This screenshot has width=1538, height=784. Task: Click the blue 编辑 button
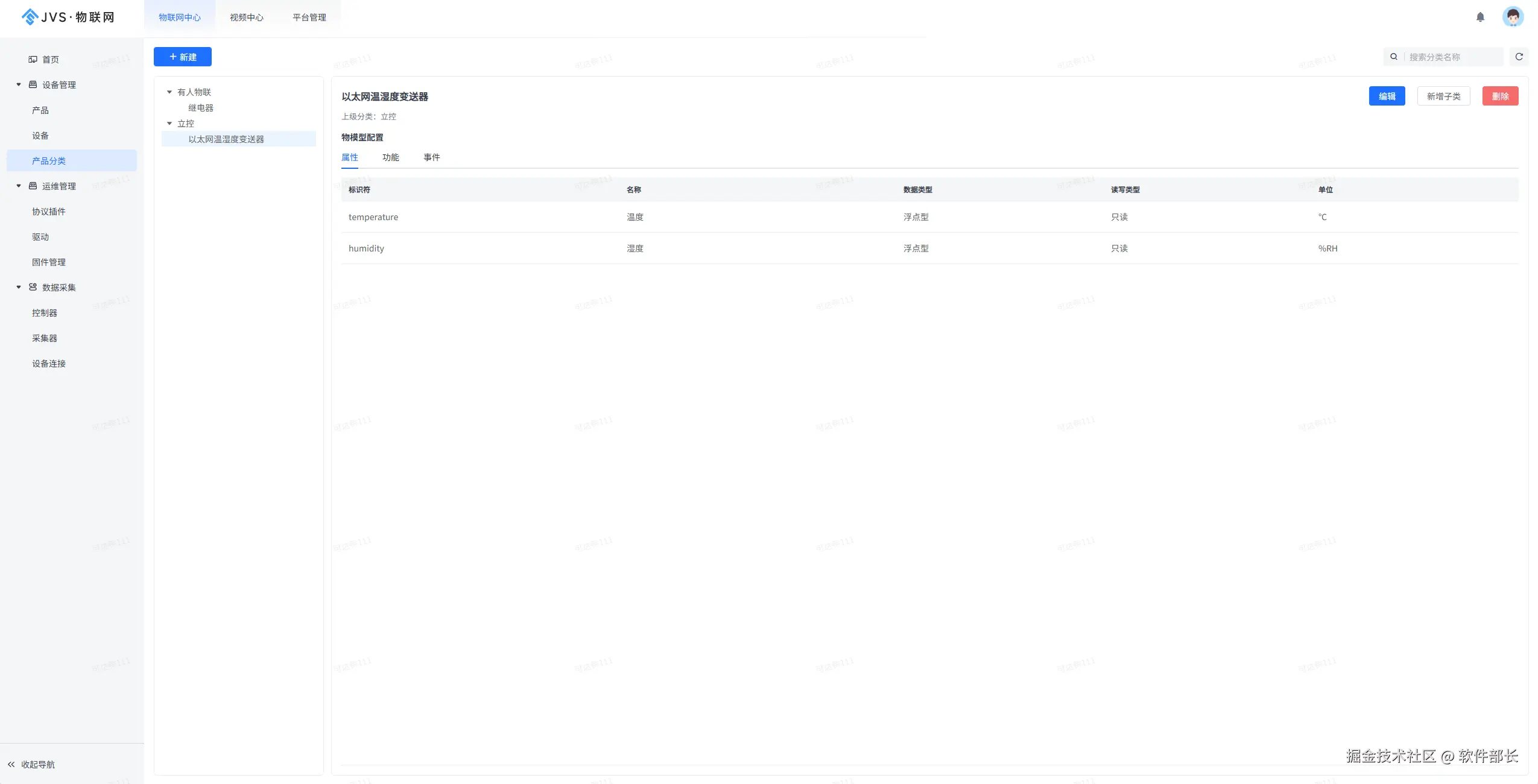click(x=1387, y=96)
